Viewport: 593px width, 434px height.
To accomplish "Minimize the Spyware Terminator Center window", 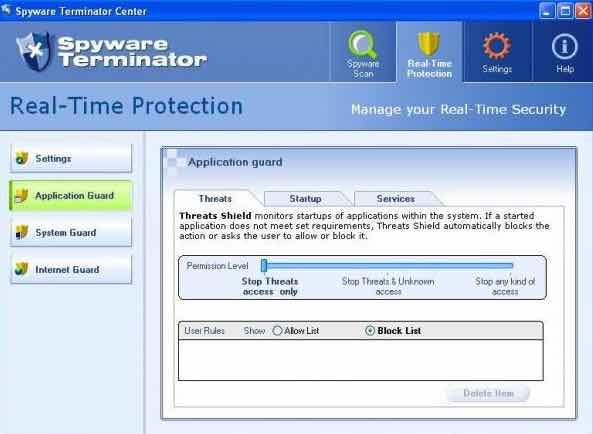I will [547, 11].
